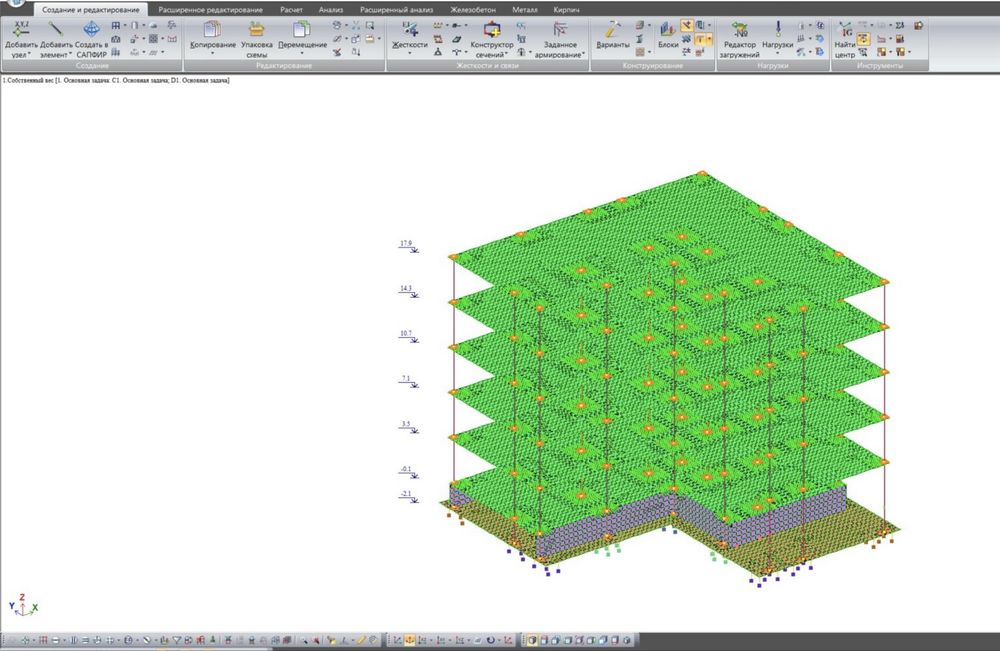Expand the Добавить элемент dropdown arrow
1000x651 pixels.
click(70, 55)
